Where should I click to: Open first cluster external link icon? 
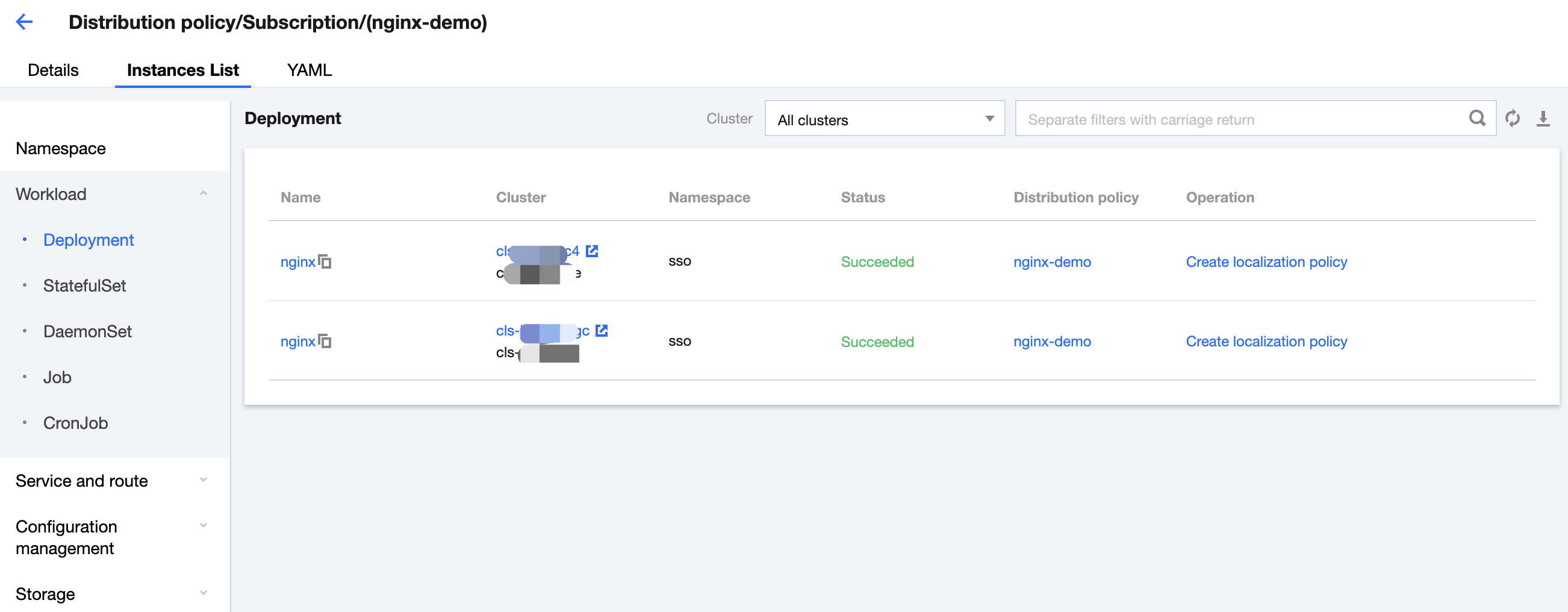tap(592, 251)
